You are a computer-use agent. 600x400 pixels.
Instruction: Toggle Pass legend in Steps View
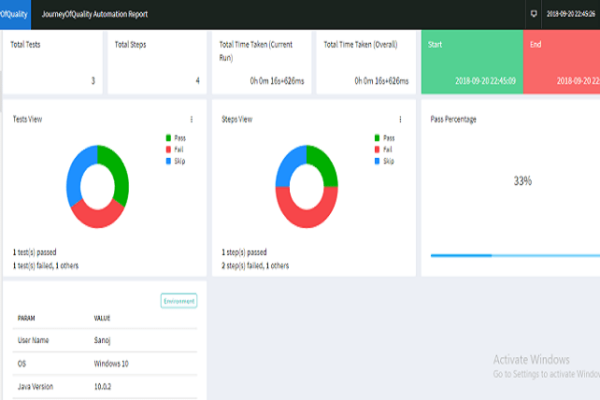point(385,138)
